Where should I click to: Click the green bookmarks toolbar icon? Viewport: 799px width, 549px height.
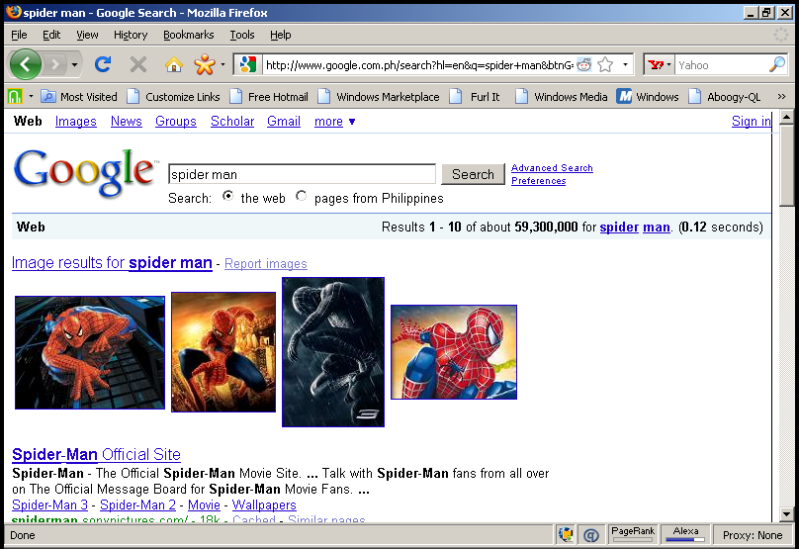tap(15, 96)
